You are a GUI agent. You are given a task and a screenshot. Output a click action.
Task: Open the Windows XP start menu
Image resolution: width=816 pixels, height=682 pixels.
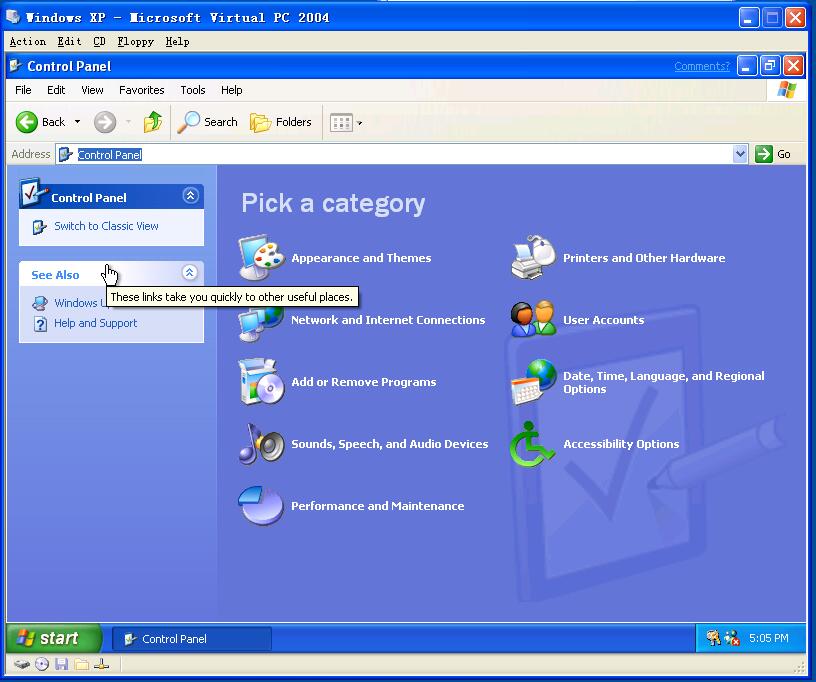click(54, 638)
